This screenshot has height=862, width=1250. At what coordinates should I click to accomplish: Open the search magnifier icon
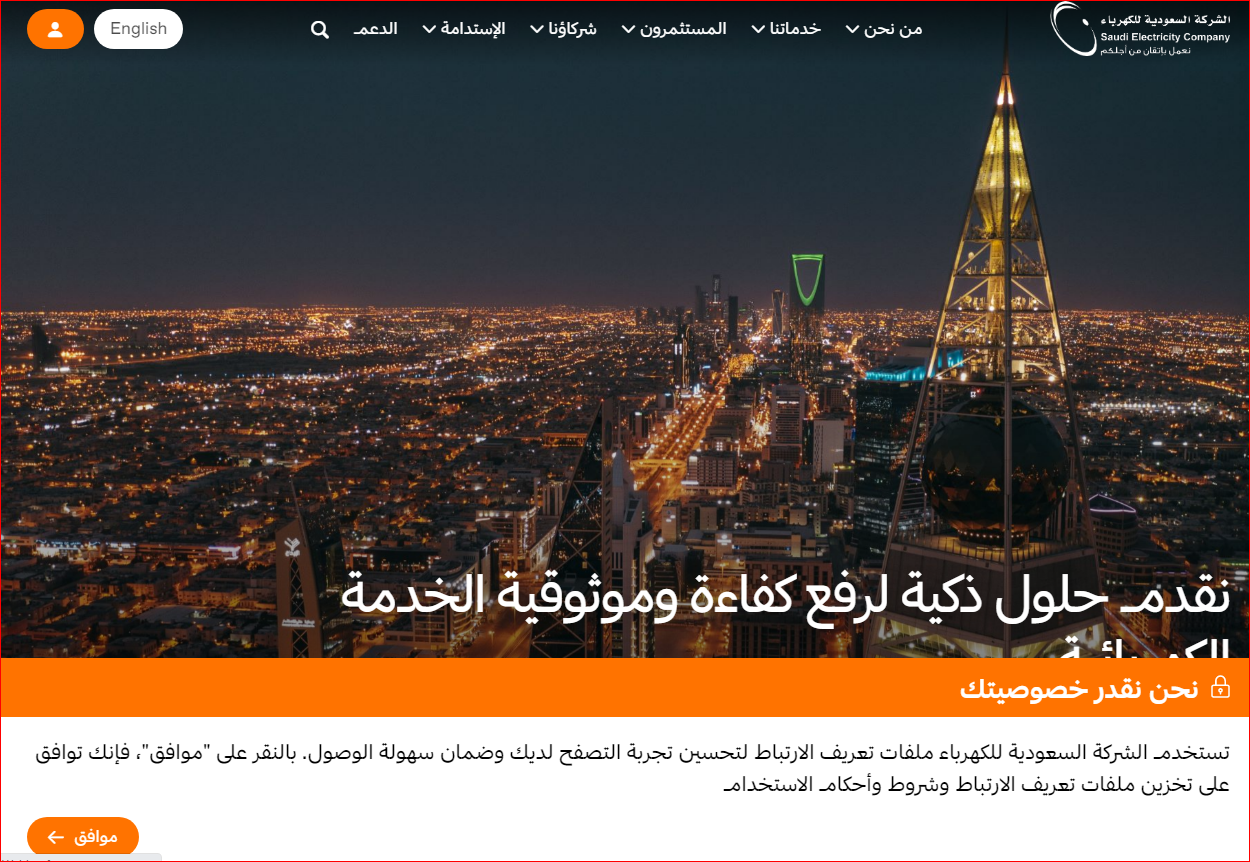coord(320,29)
